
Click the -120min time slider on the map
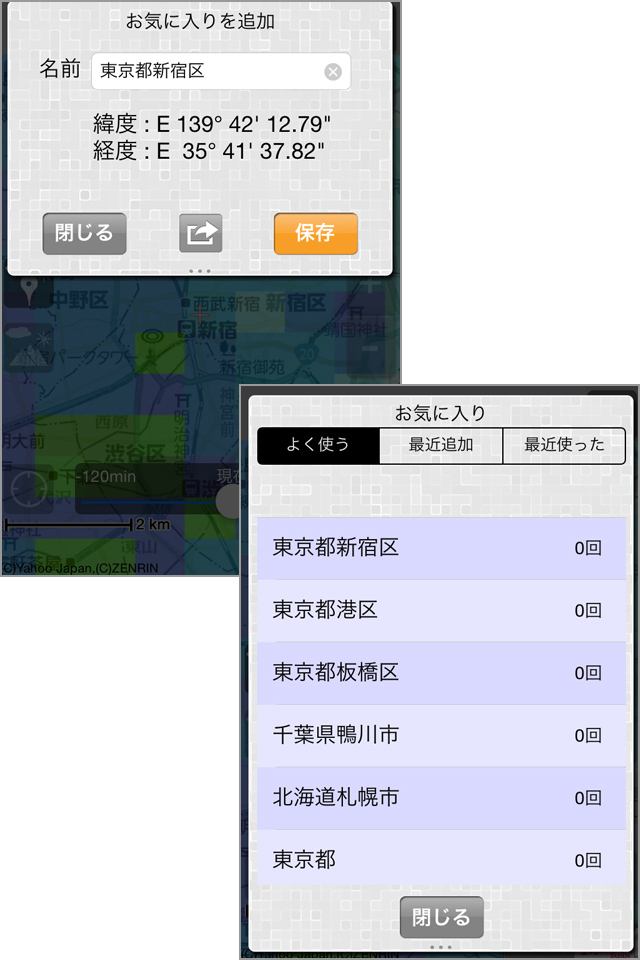[x=156, y=488]
